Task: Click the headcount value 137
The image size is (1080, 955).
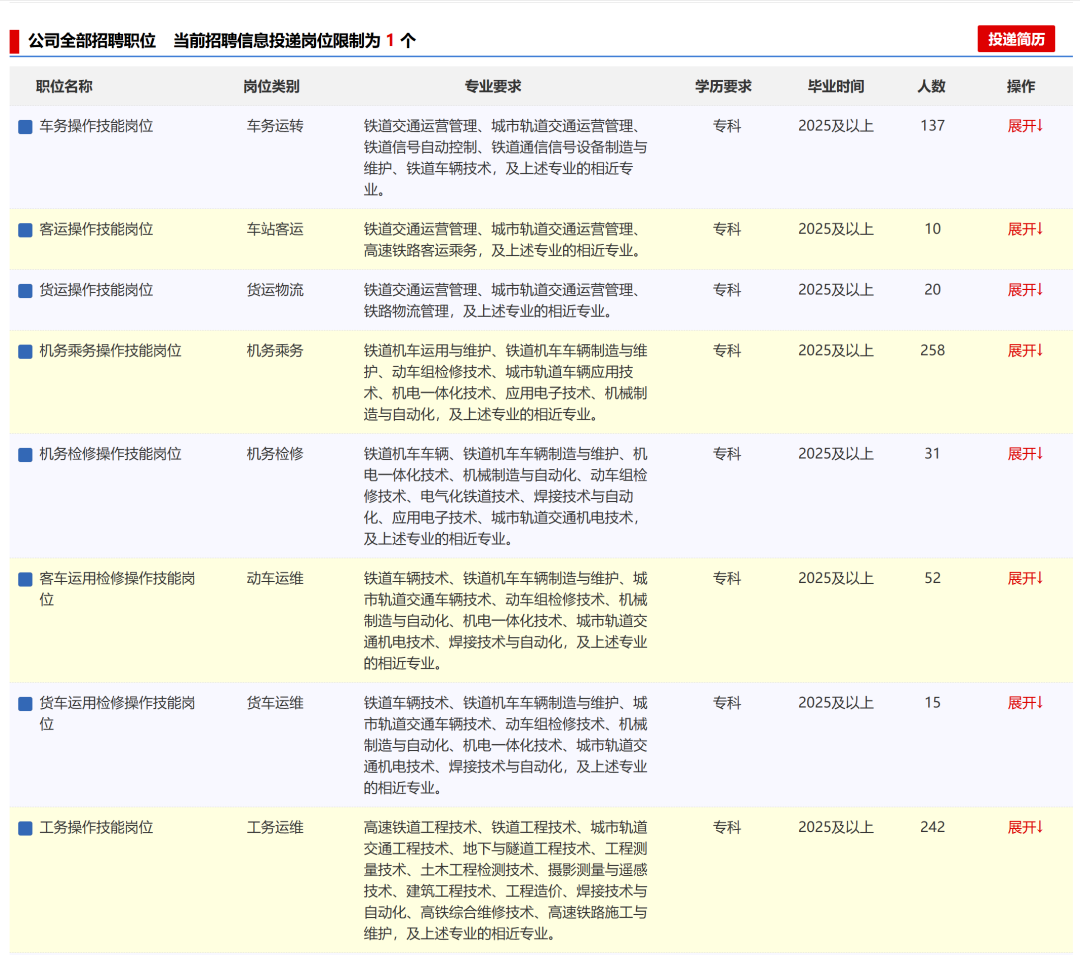Action: (x=933, y=126)
